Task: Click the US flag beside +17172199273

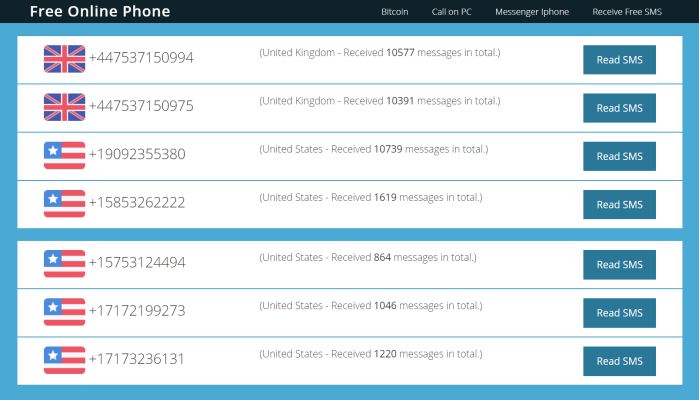Action: 64,312
